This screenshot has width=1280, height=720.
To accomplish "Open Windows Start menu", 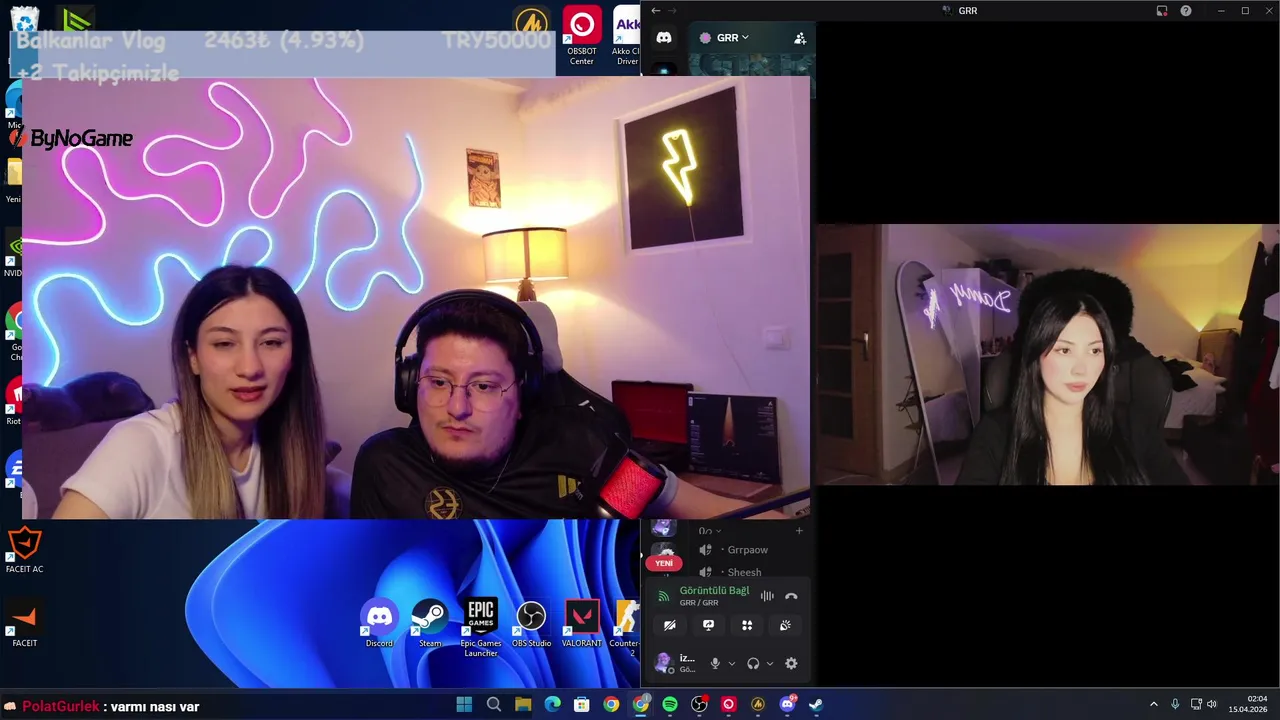I will click(464, 704).
